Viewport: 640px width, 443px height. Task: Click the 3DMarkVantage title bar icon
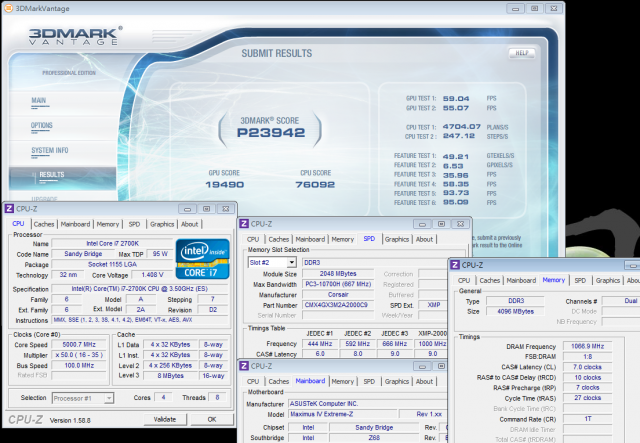point(9,8)
